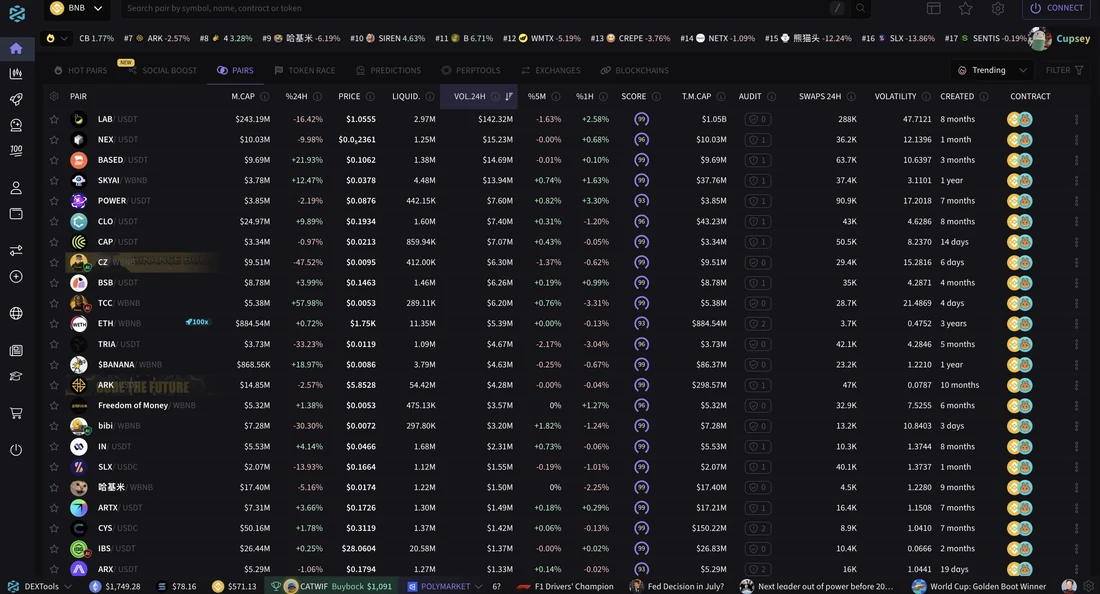This screenshot has width=1100, height=594.
Task: Favorite the LAB/USDT pair star
Action: (54, 119)
